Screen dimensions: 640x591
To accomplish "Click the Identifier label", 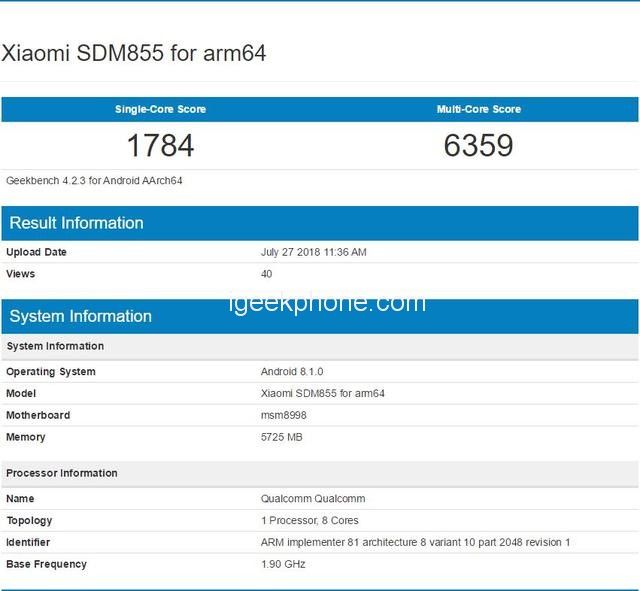I will (x=28, y=542).
